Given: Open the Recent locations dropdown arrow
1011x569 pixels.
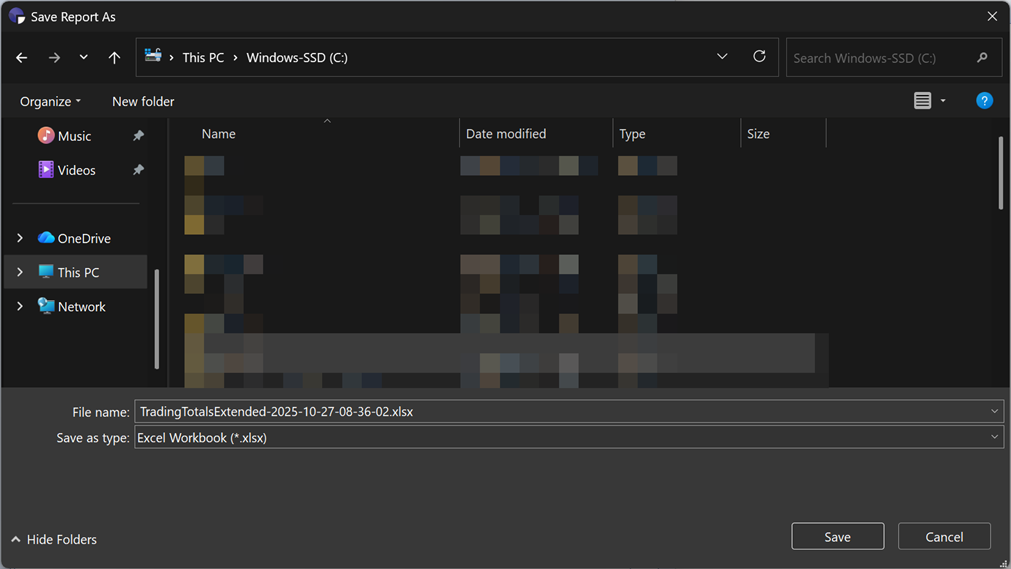Looking at the screenshot, I should pos(84,58).
